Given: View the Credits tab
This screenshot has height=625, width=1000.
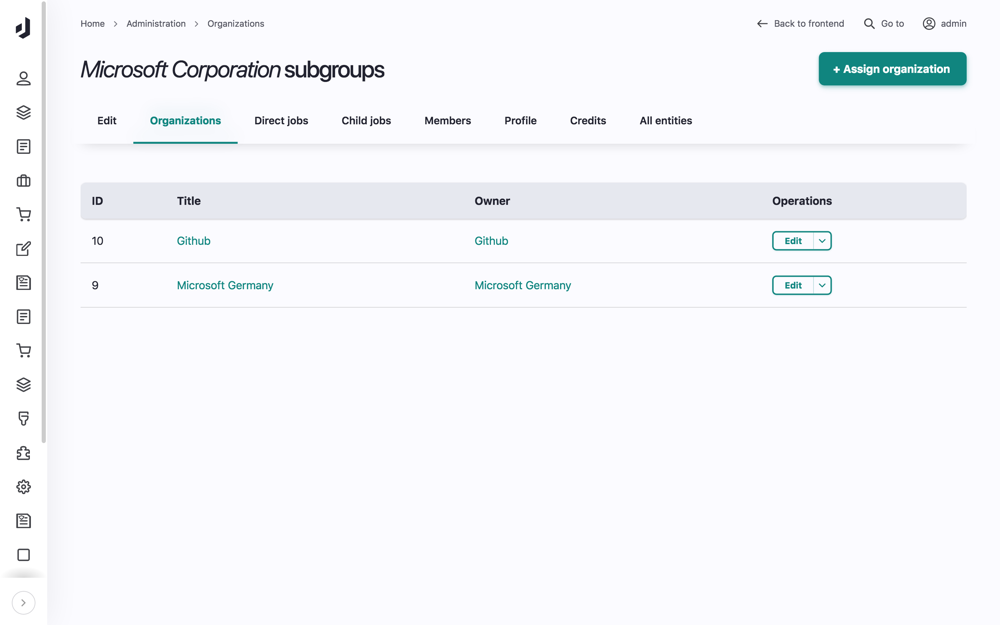Looking at the screenshot, I should pos(588,121).
